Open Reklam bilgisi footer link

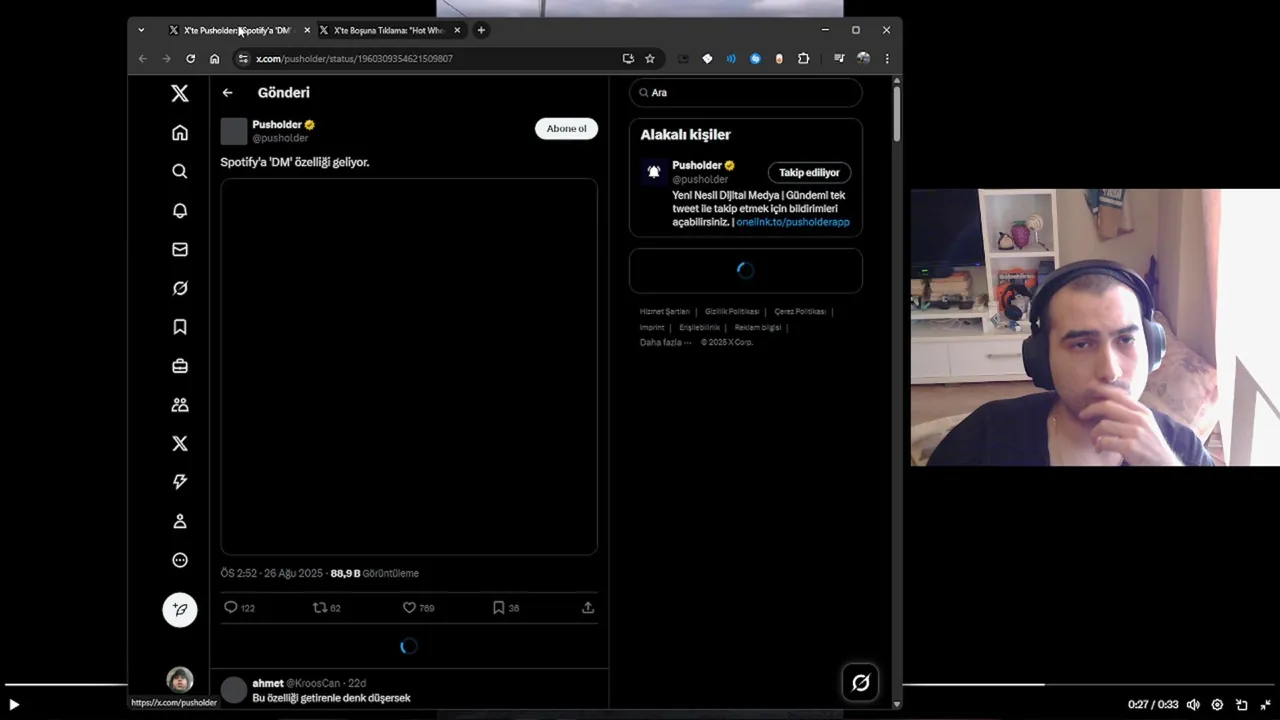(x=758, y=327)
